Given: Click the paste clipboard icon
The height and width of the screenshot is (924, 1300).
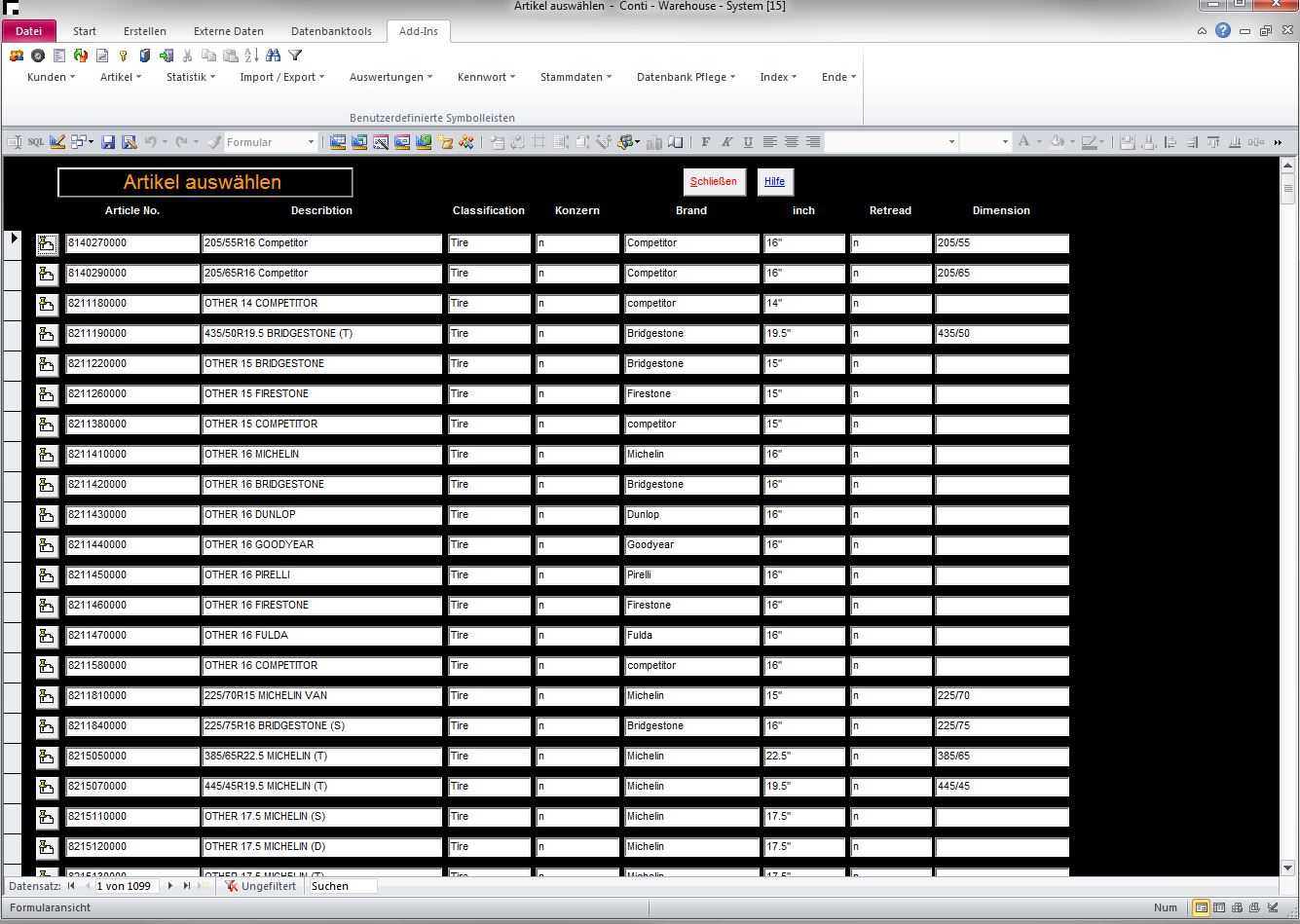Looking at the screenshot, I should click(x=231, y=55).
